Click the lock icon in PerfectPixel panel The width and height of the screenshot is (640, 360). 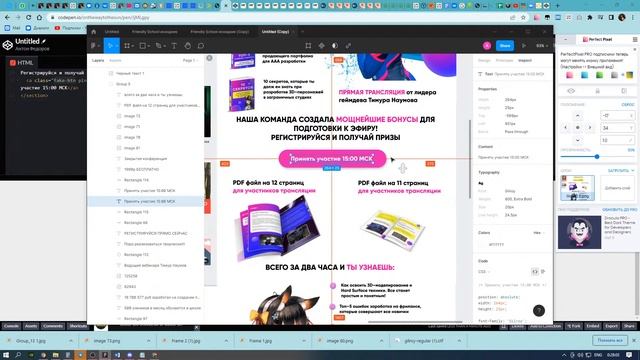[597, 91]
